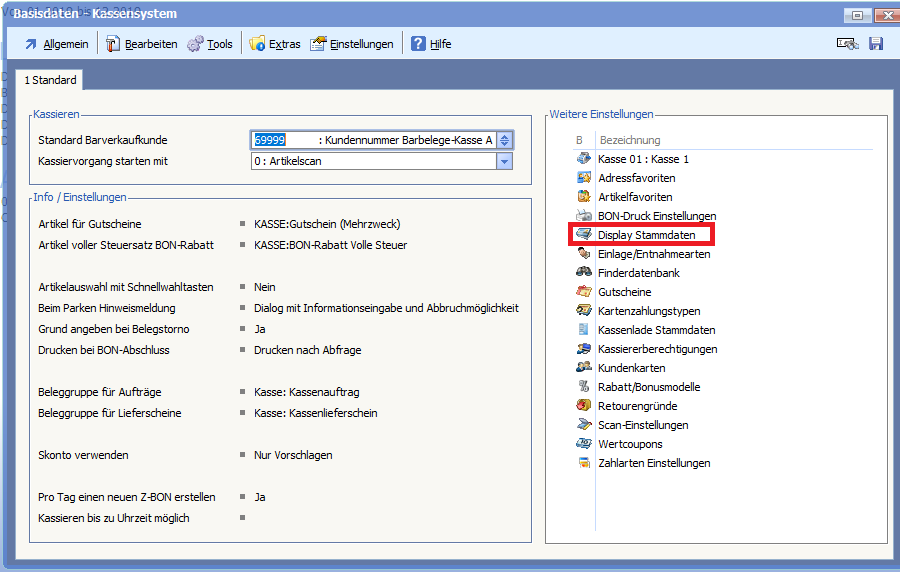The width and height of the screenshot is (900, 572).
Task: Click the Standard Barverkaufkunde number field
Action: [x=283, y=141]
